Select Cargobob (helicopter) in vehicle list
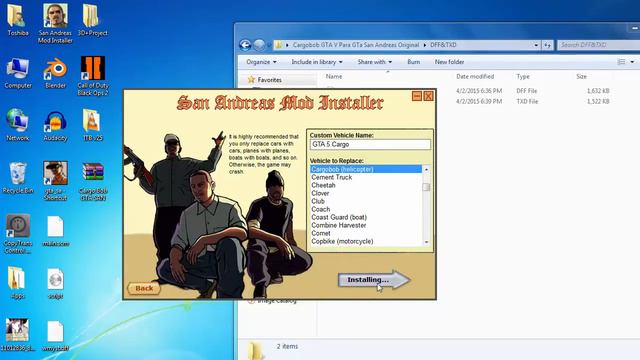This screenshot has width=640, height=360. (x=366, y=169)
